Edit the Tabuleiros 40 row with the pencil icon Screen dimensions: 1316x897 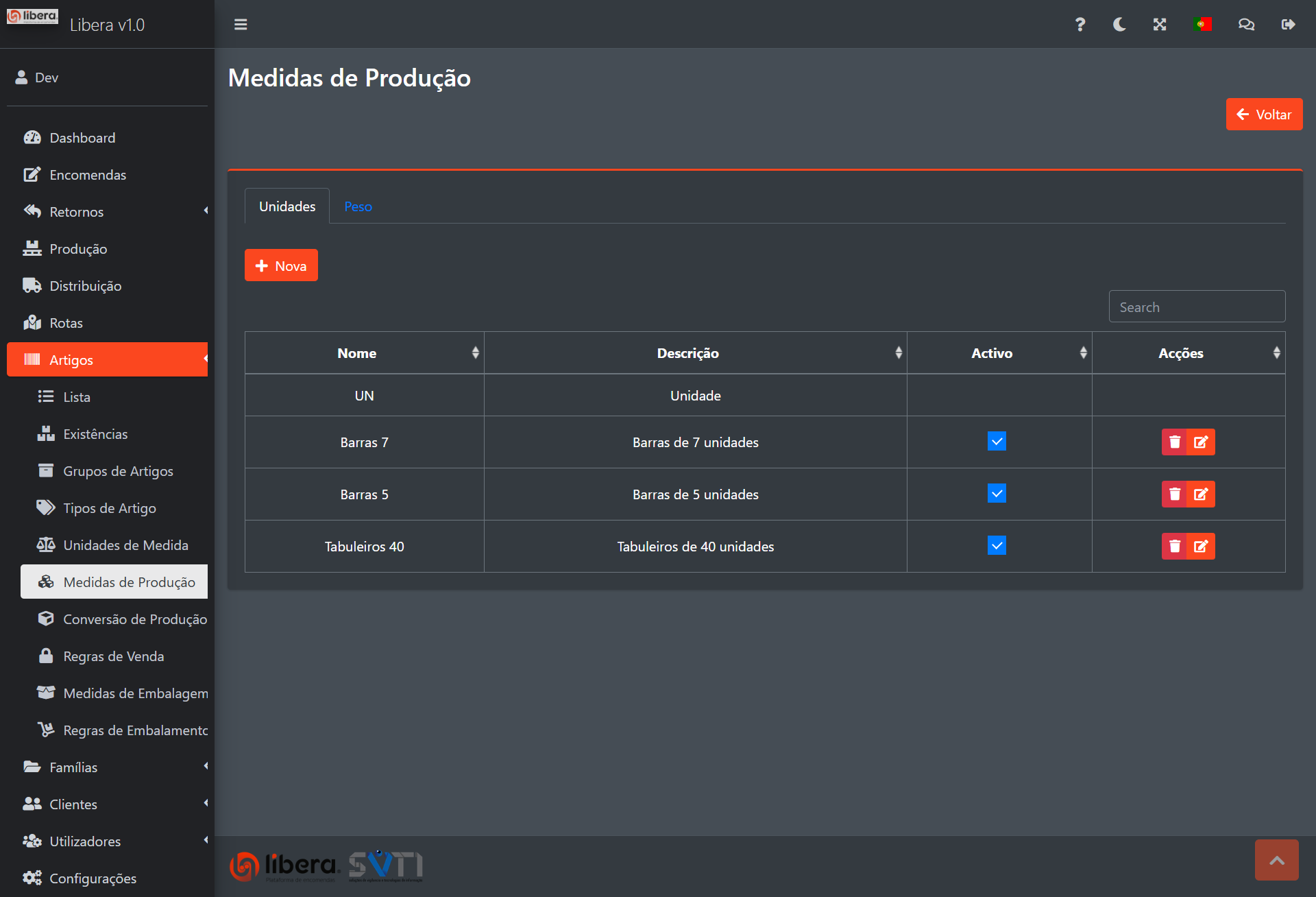(1201, 547)
